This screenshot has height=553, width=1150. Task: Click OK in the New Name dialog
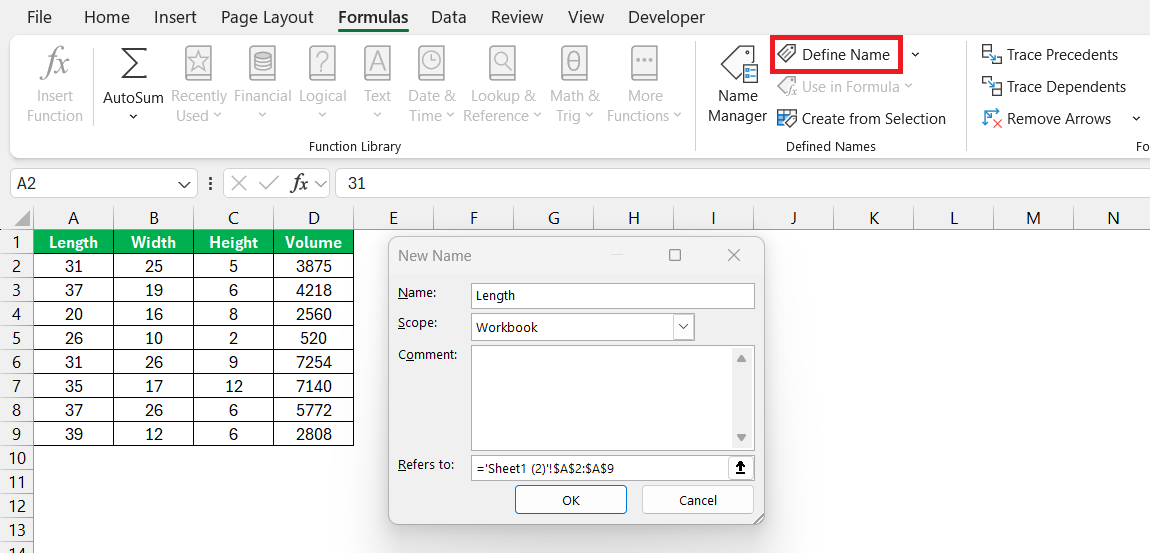pyautogui.click(x=571, y=500)
